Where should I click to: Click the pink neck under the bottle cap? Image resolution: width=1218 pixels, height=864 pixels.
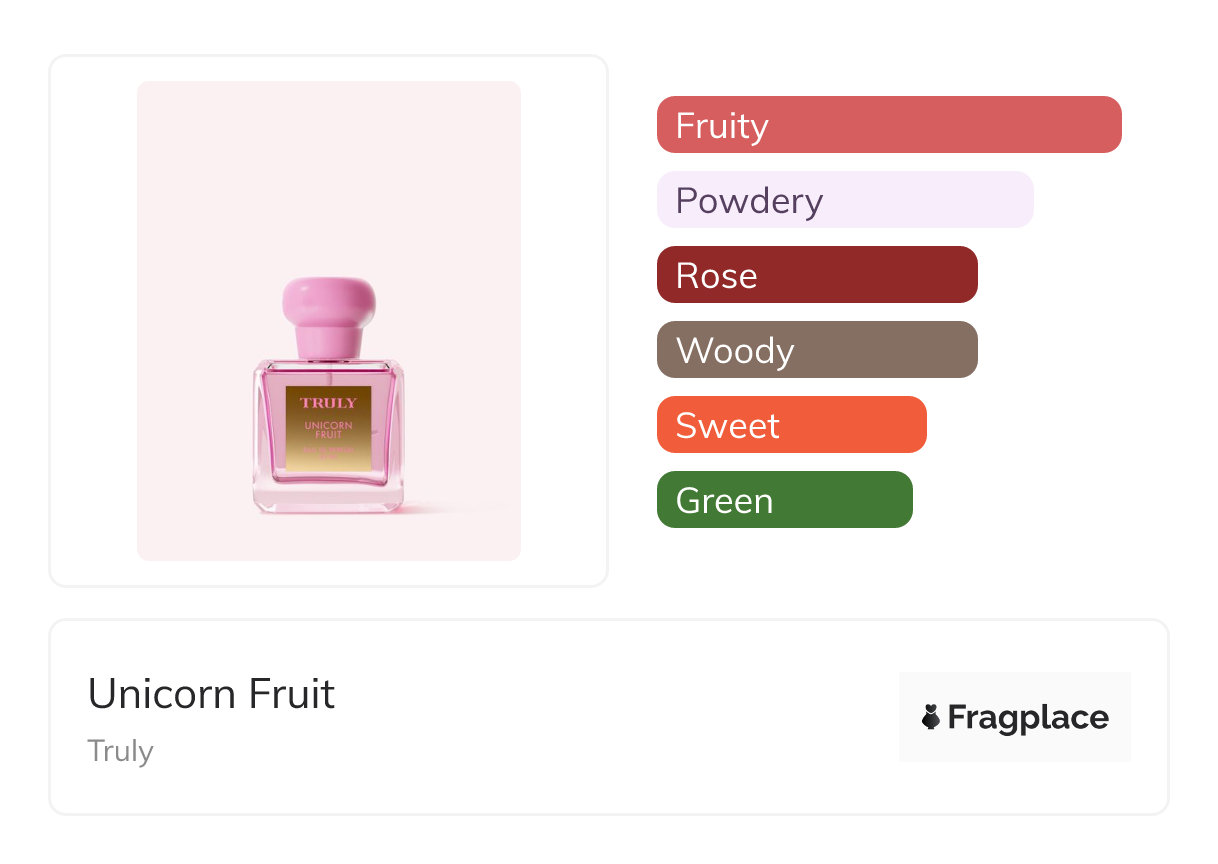328,345
